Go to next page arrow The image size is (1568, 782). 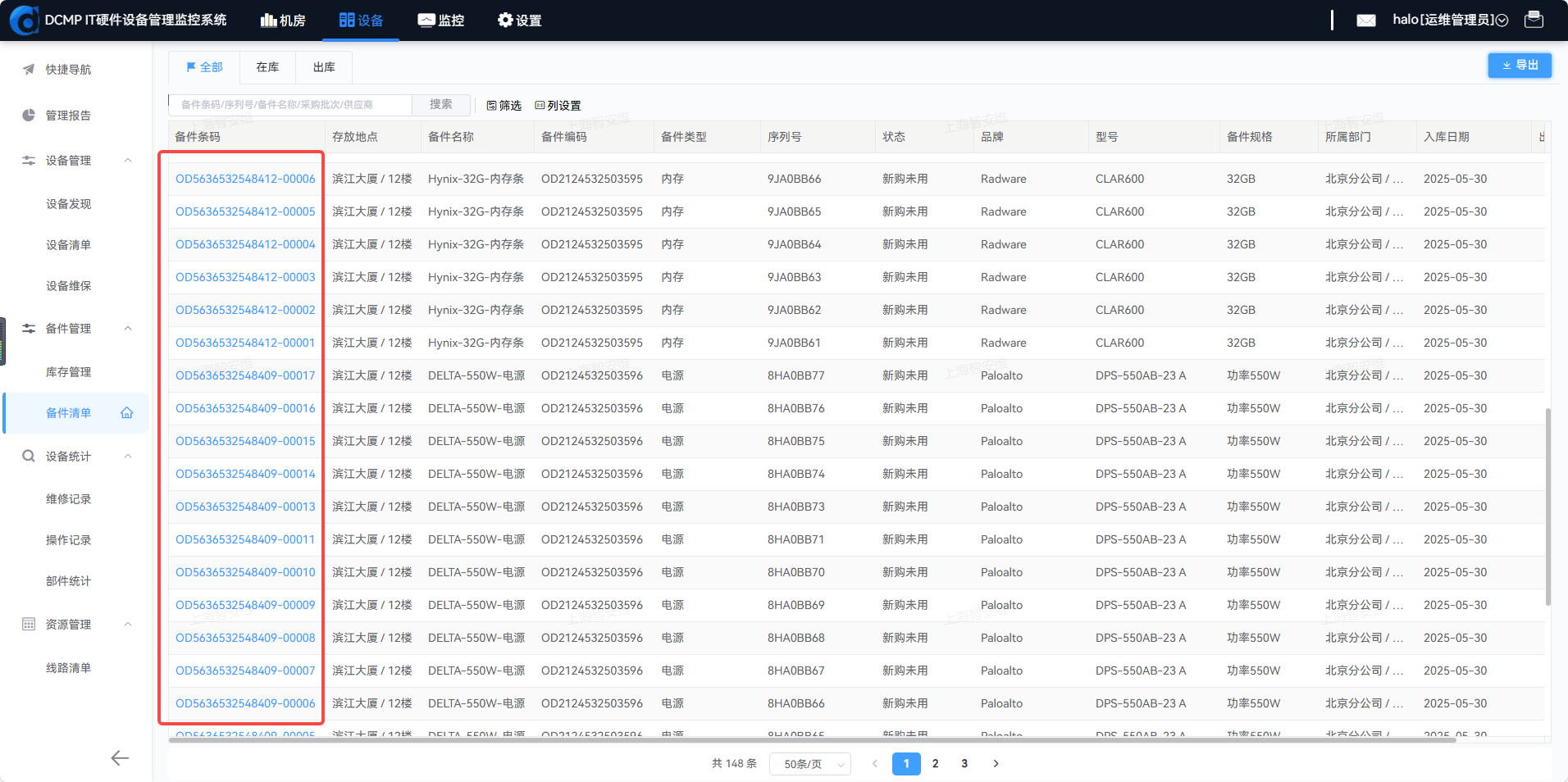[x=996, y=764]
